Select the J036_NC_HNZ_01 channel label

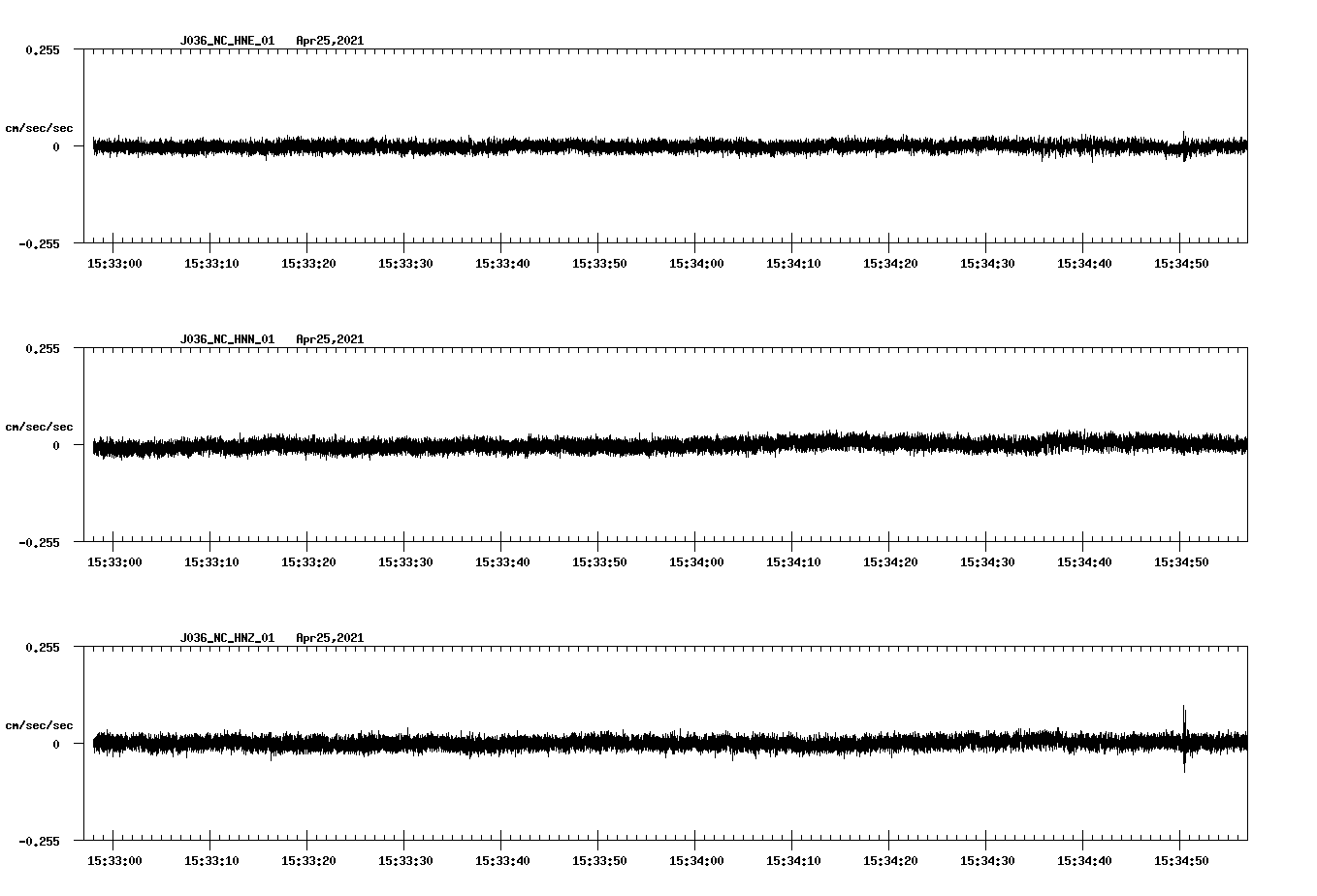point(226,638)
